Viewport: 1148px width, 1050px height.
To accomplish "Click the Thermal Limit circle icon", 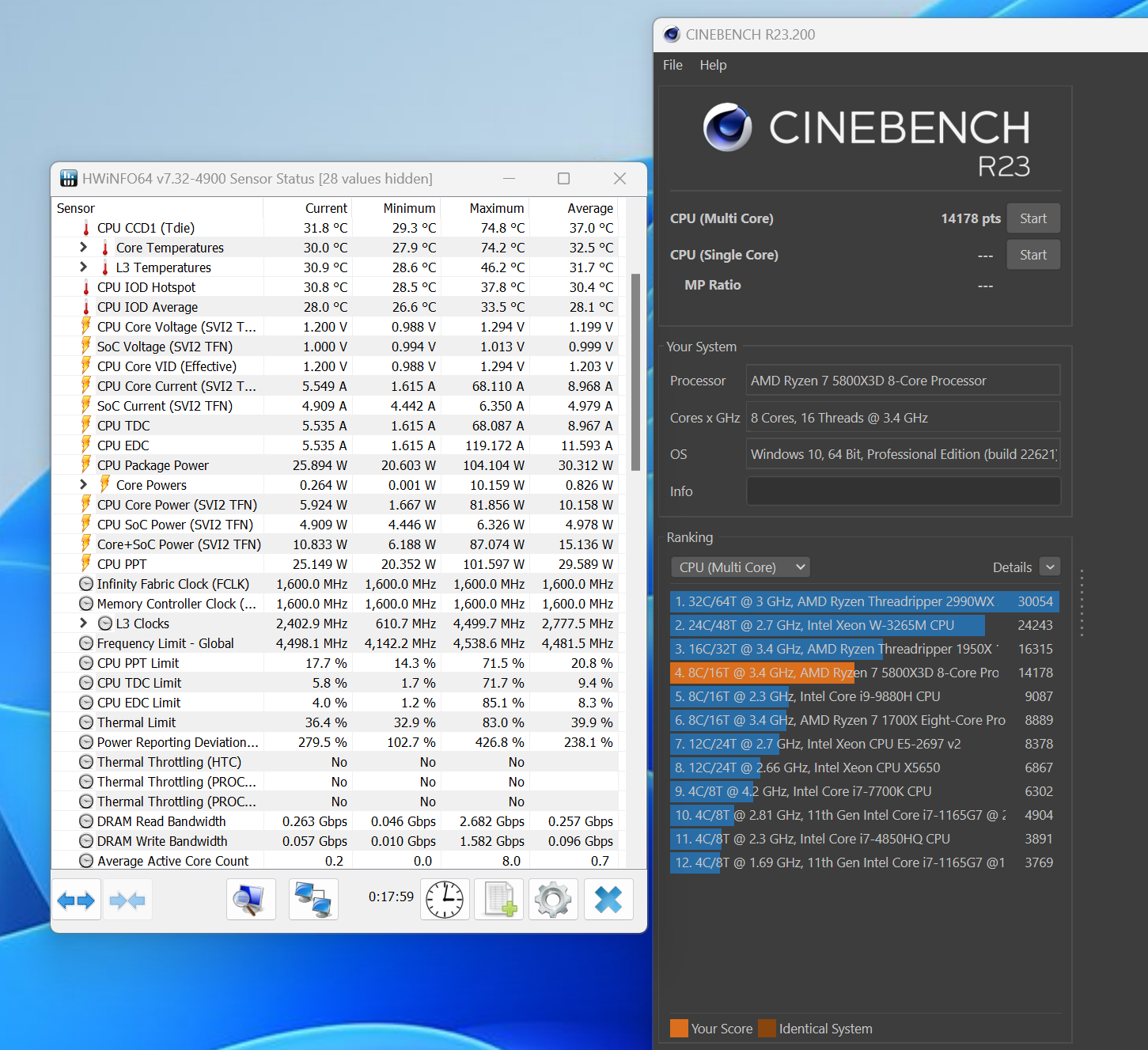I will pos(86,722).
